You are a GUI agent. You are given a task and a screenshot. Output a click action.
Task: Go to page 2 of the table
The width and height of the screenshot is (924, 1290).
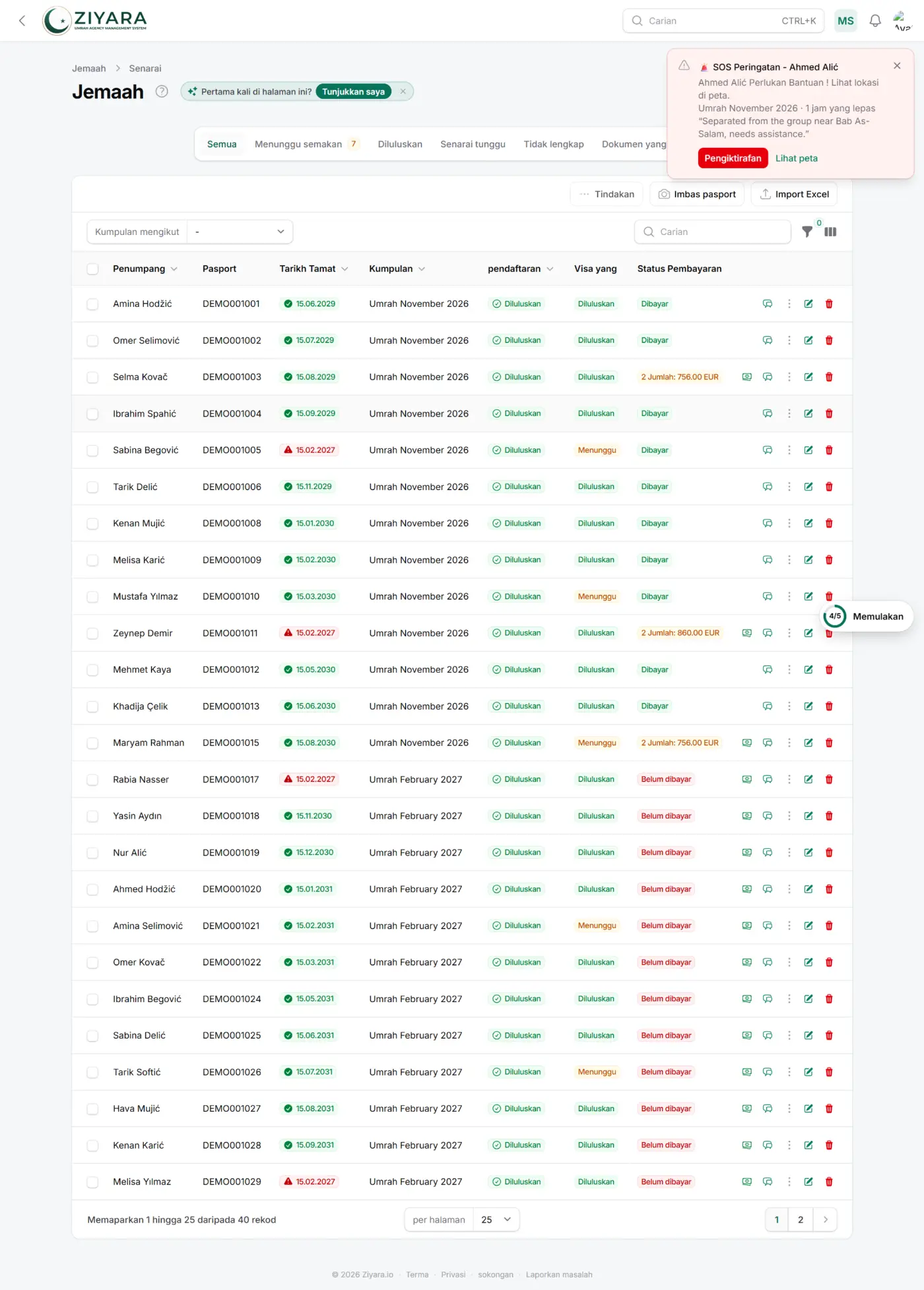pos(801,1220)
